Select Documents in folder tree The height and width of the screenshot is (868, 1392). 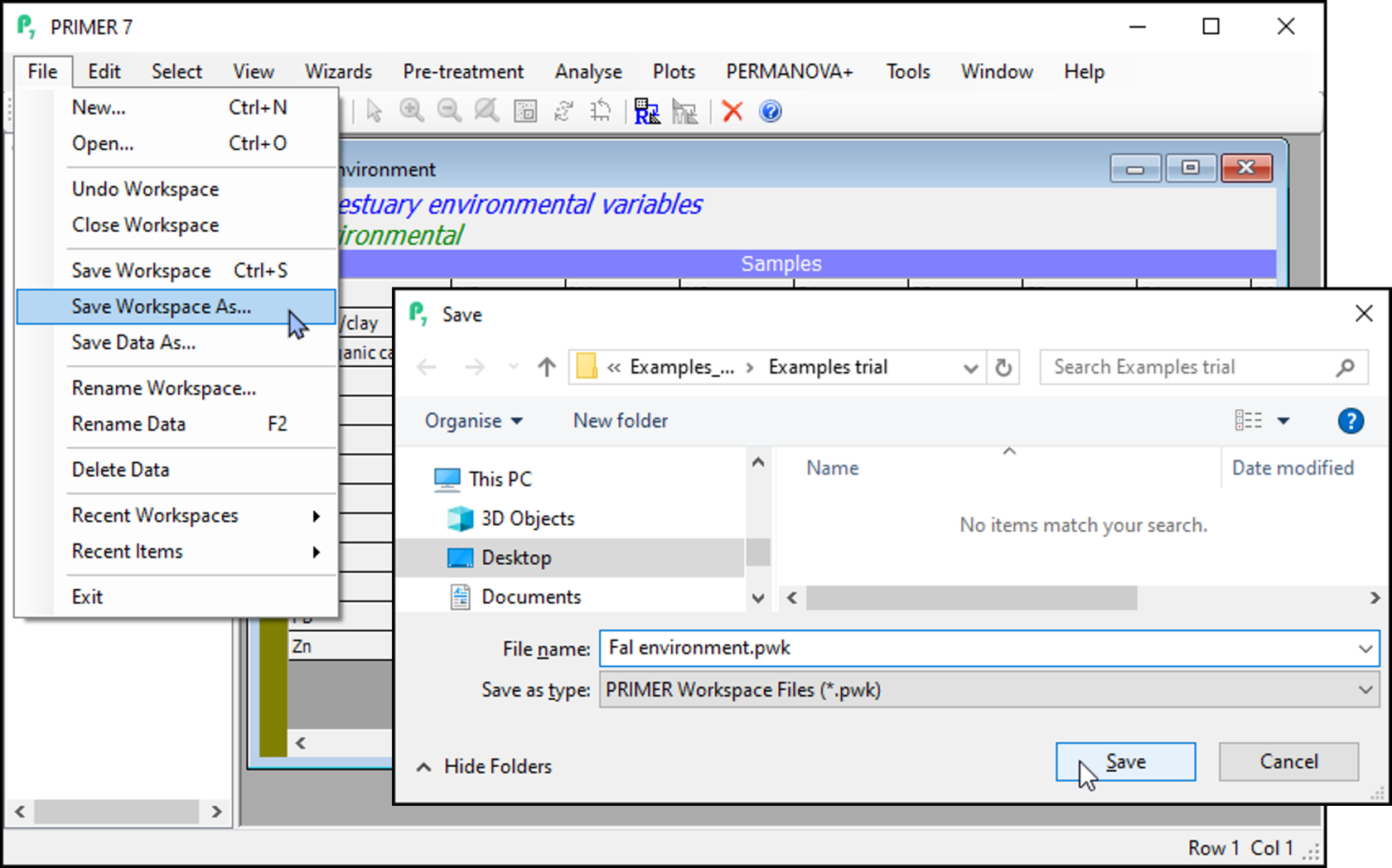tap(515, 596)
